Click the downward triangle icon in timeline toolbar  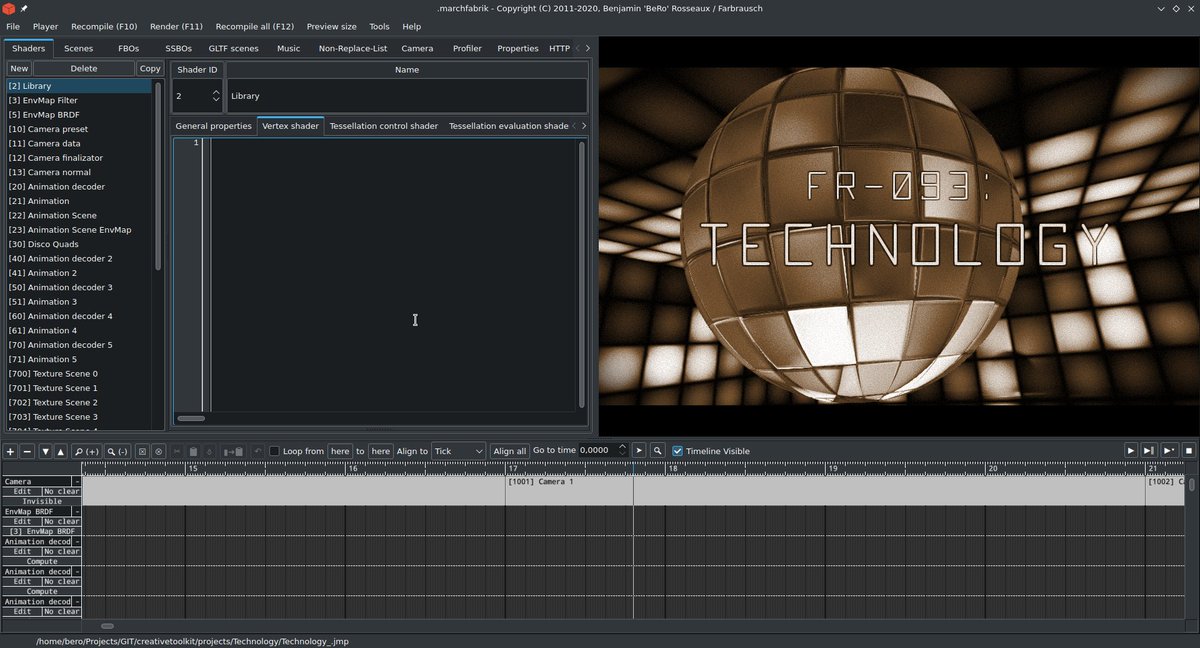tap(44, 451)
